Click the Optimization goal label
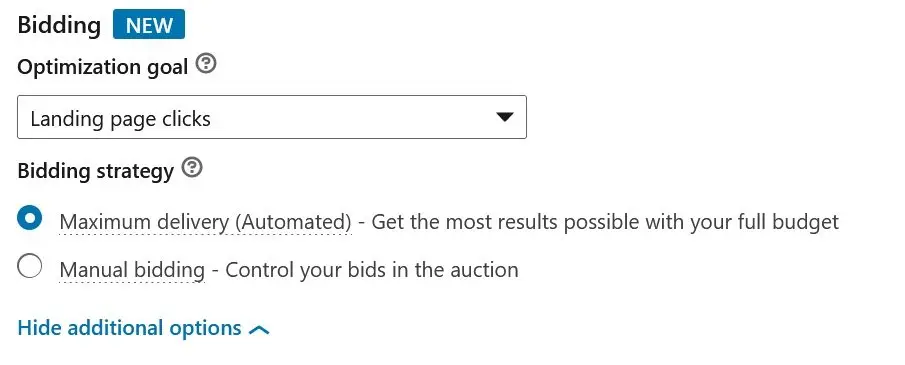This screenshot has height=365, width=905. coord(103,67)
